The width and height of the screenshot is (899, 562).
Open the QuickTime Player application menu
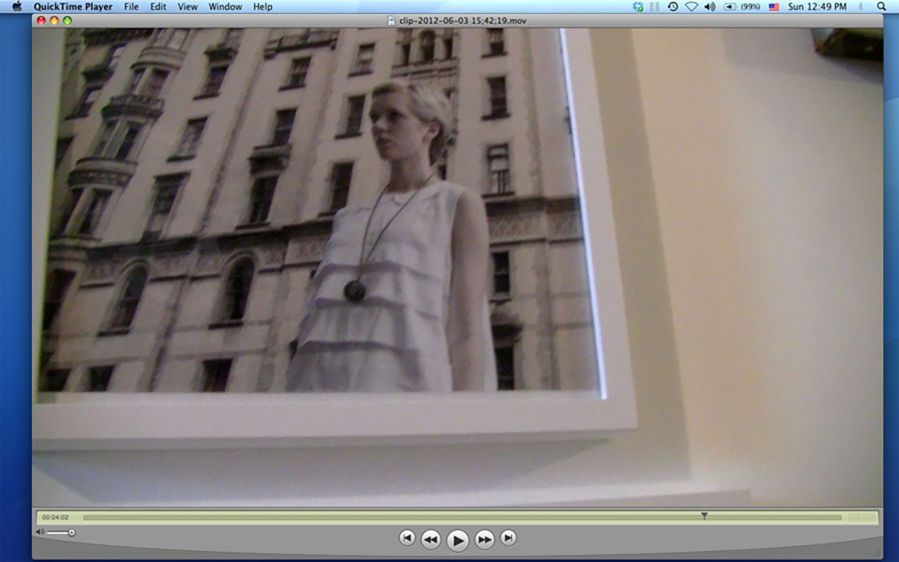point(73,7)
